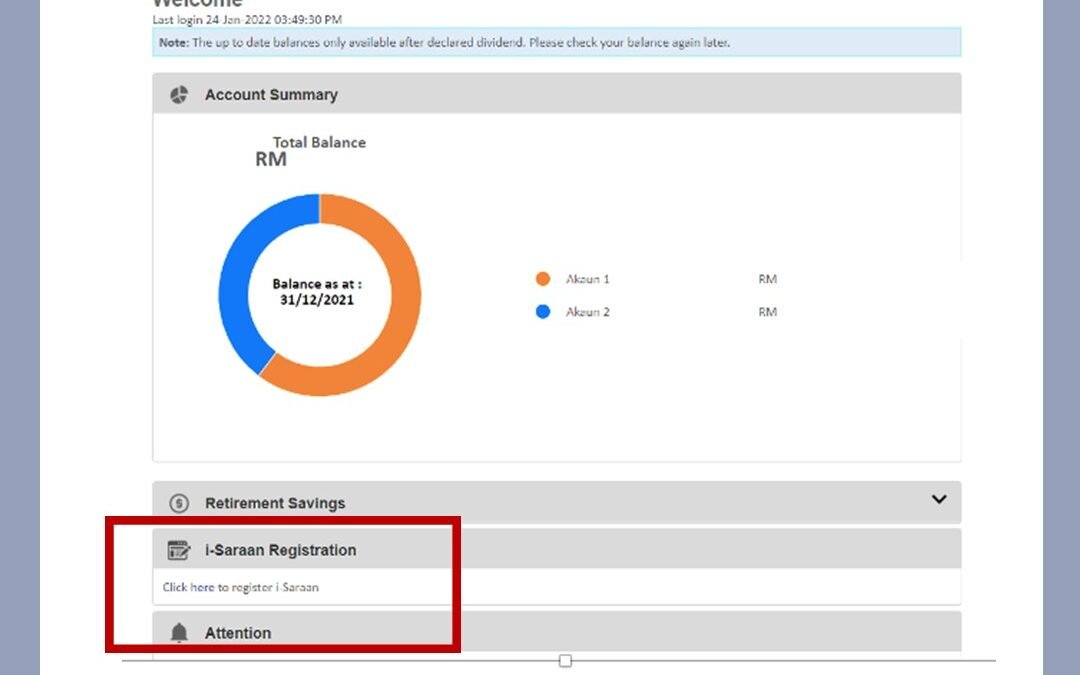Click the Akaun 2 legend label
1080x675 pixels.
coord(587,312)
